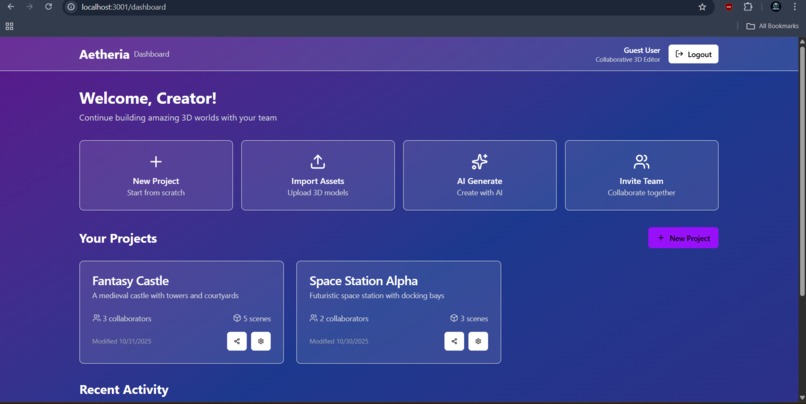Open the browser profile avatar
This screenshot has width=806, height=404.
776,7
